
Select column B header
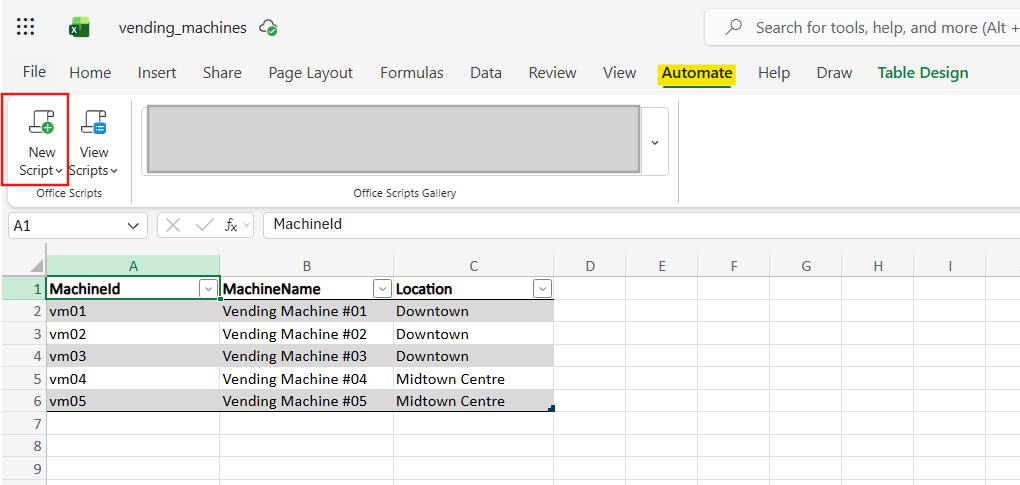(306, 266)
